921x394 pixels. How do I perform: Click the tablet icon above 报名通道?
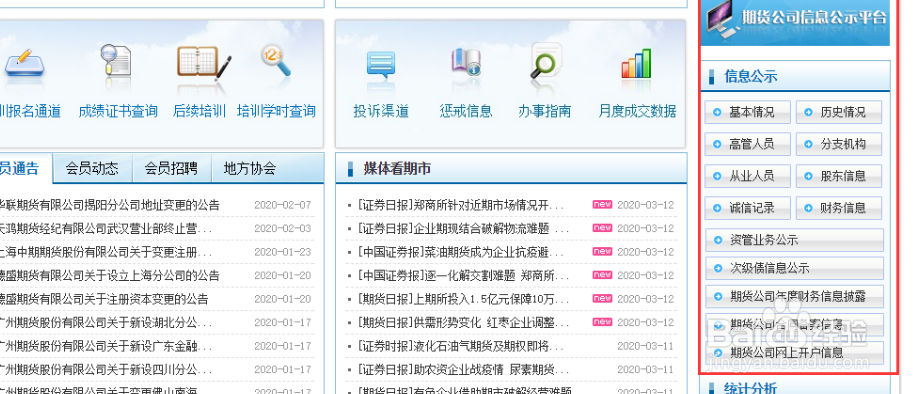[24, 63]
